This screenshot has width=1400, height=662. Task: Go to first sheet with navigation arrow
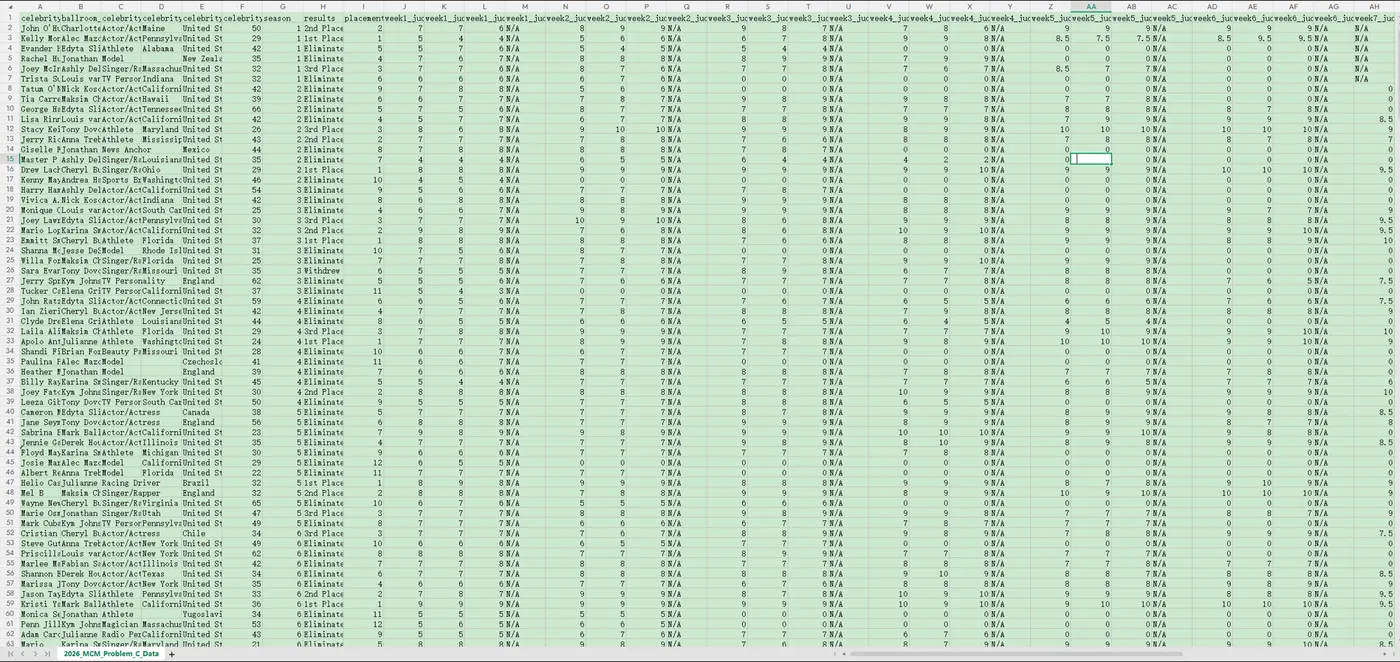pyautogui.click(x=11, y=654)
